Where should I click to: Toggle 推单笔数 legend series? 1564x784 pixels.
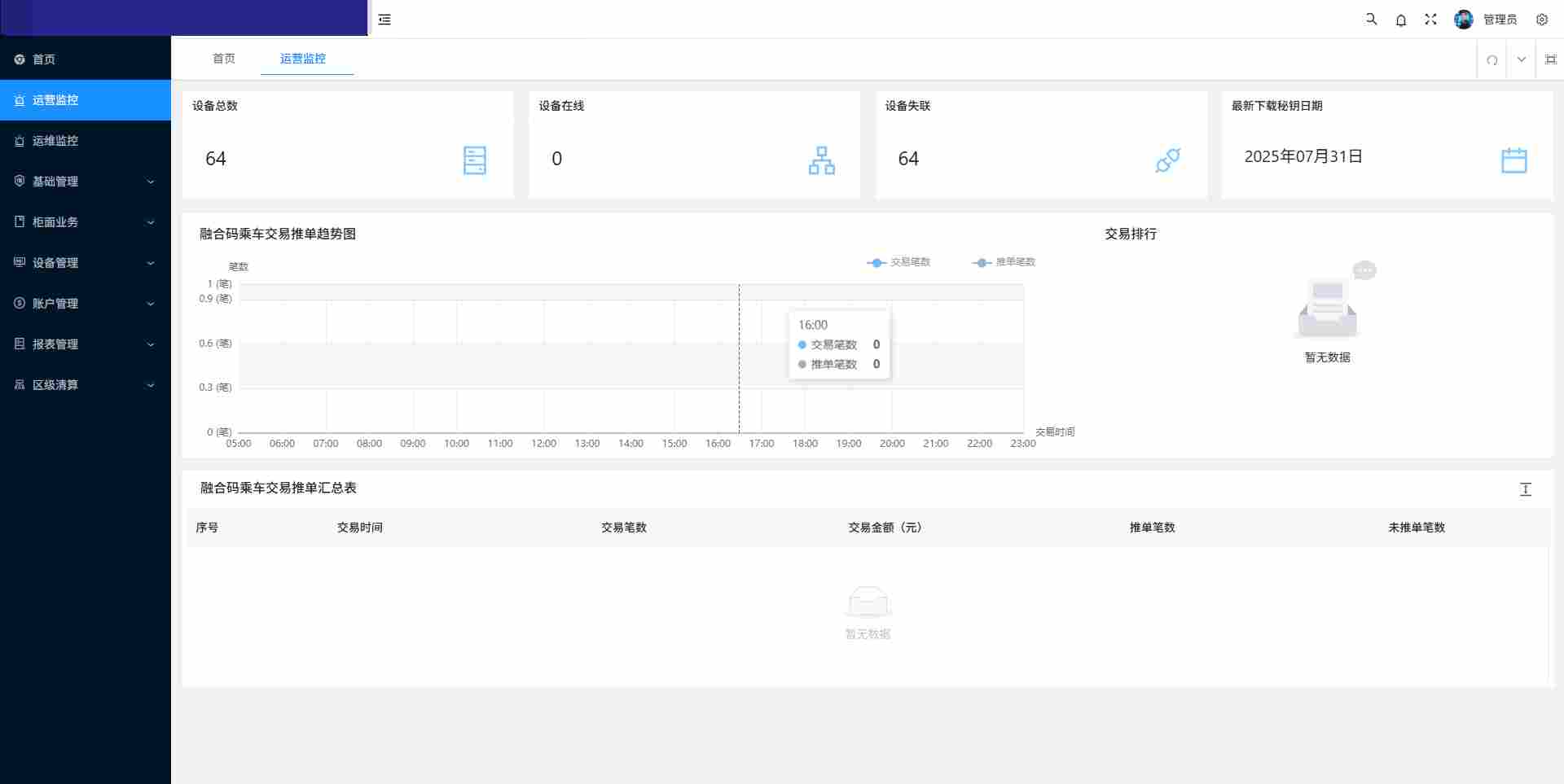click(x=1004, y=262)
